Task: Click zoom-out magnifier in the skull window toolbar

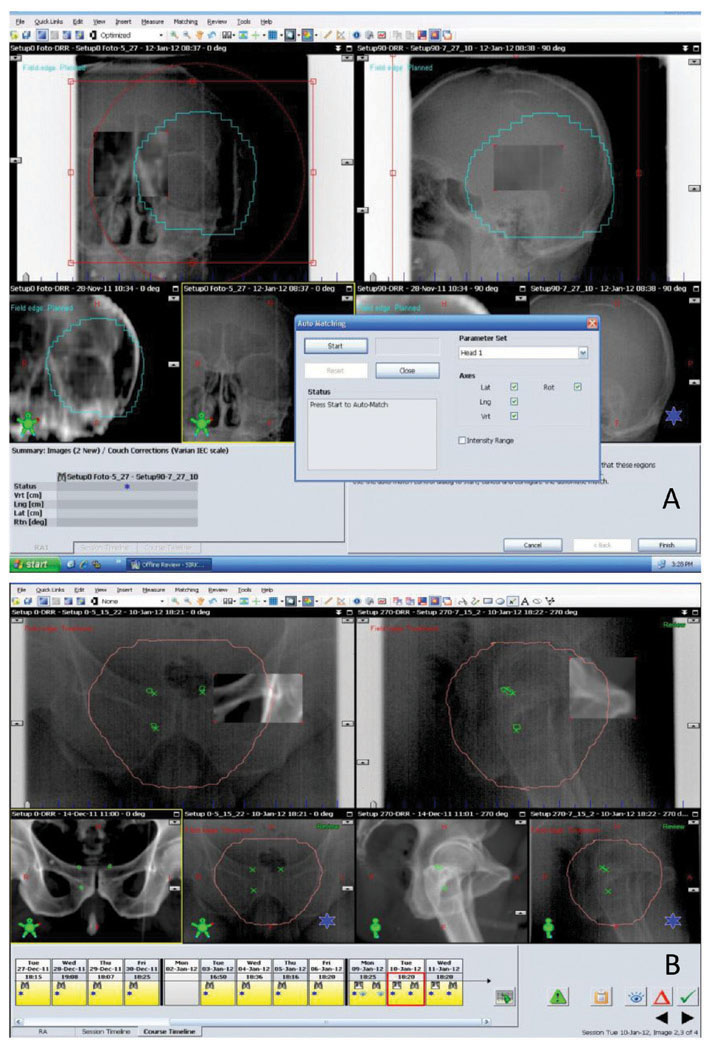Action: point(187,35)
